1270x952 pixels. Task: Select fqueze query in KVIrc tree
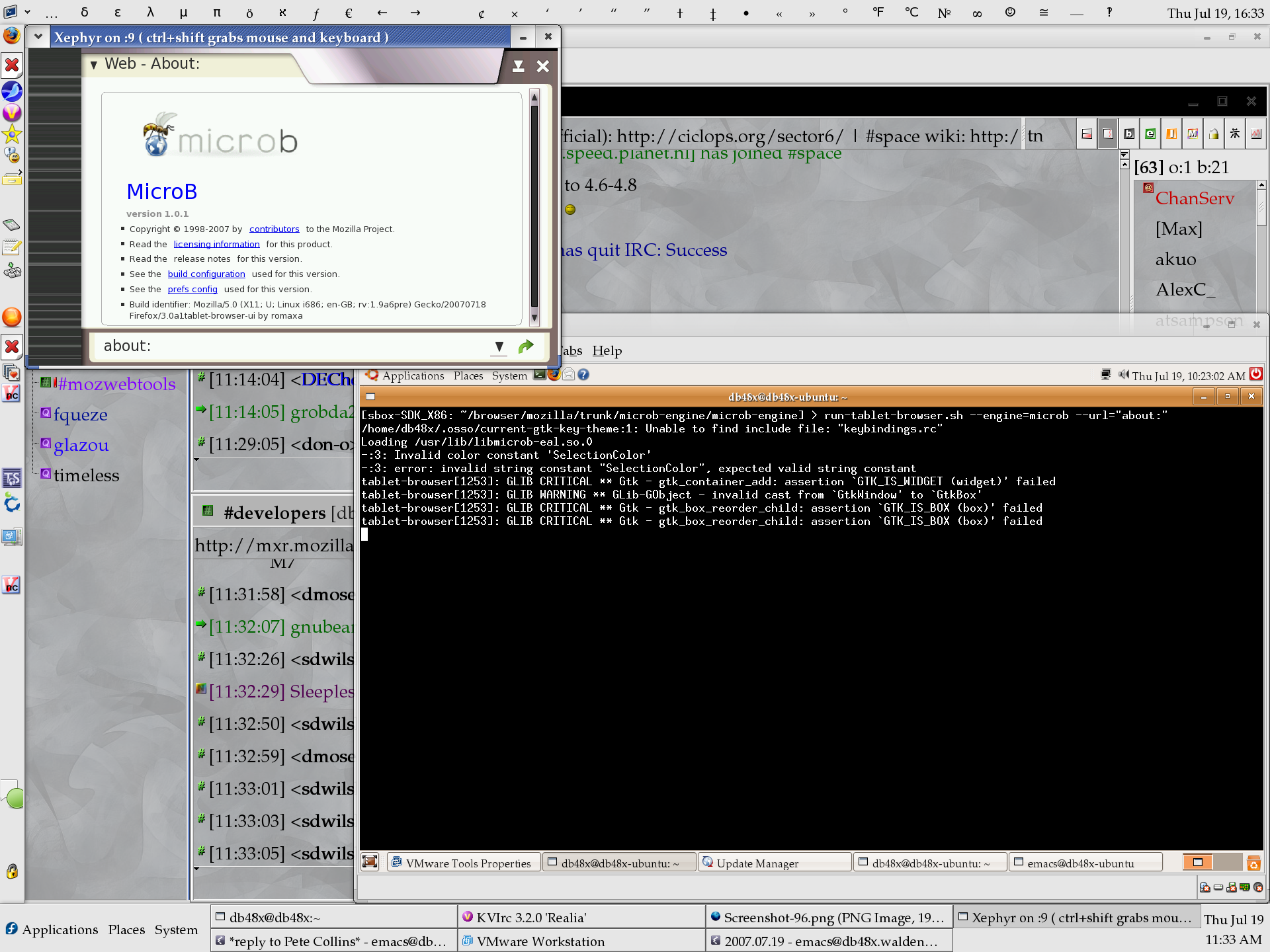point(81,415)
